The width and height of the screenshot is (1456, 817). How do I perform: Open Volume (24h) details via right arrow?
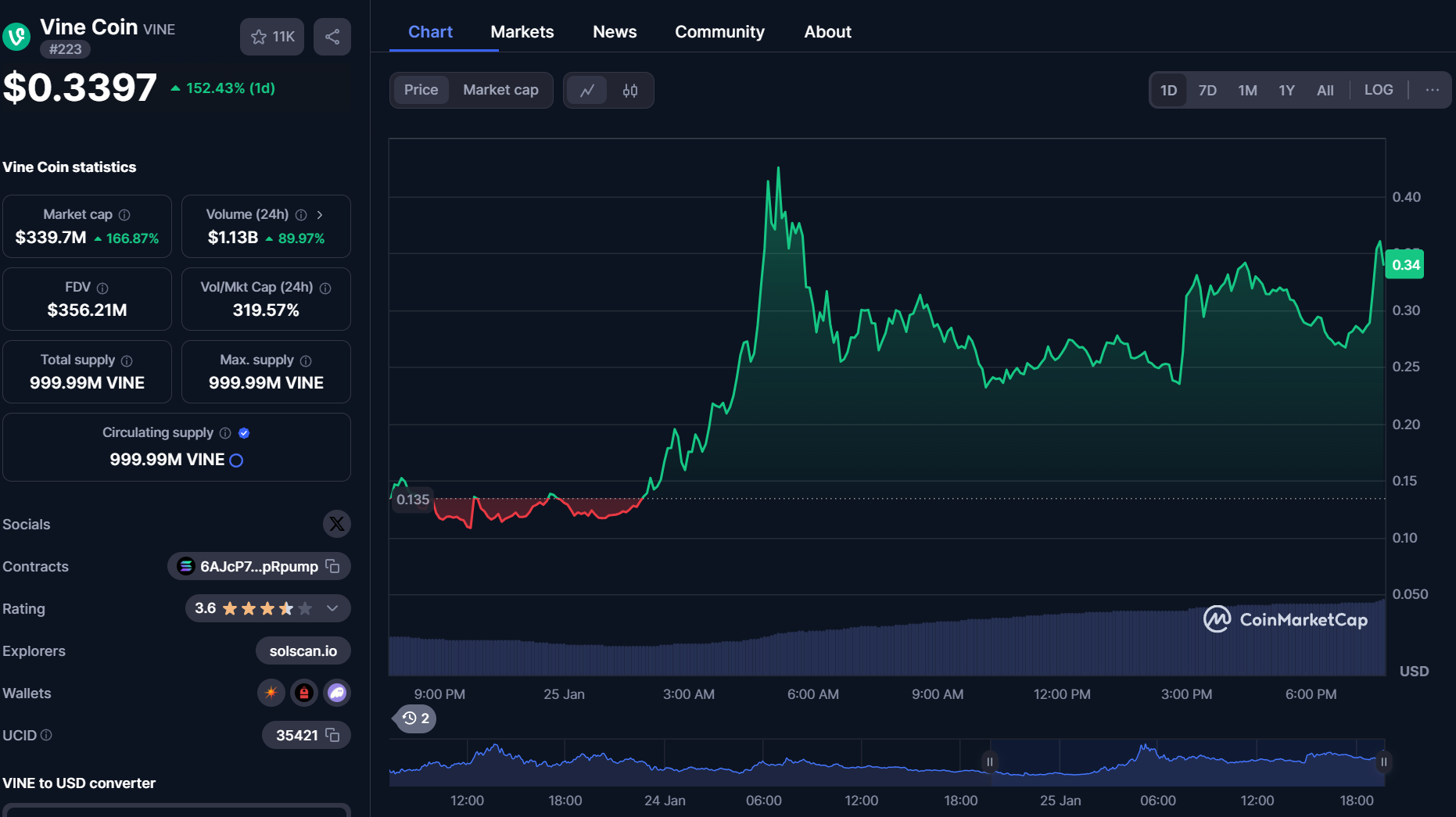320,214
